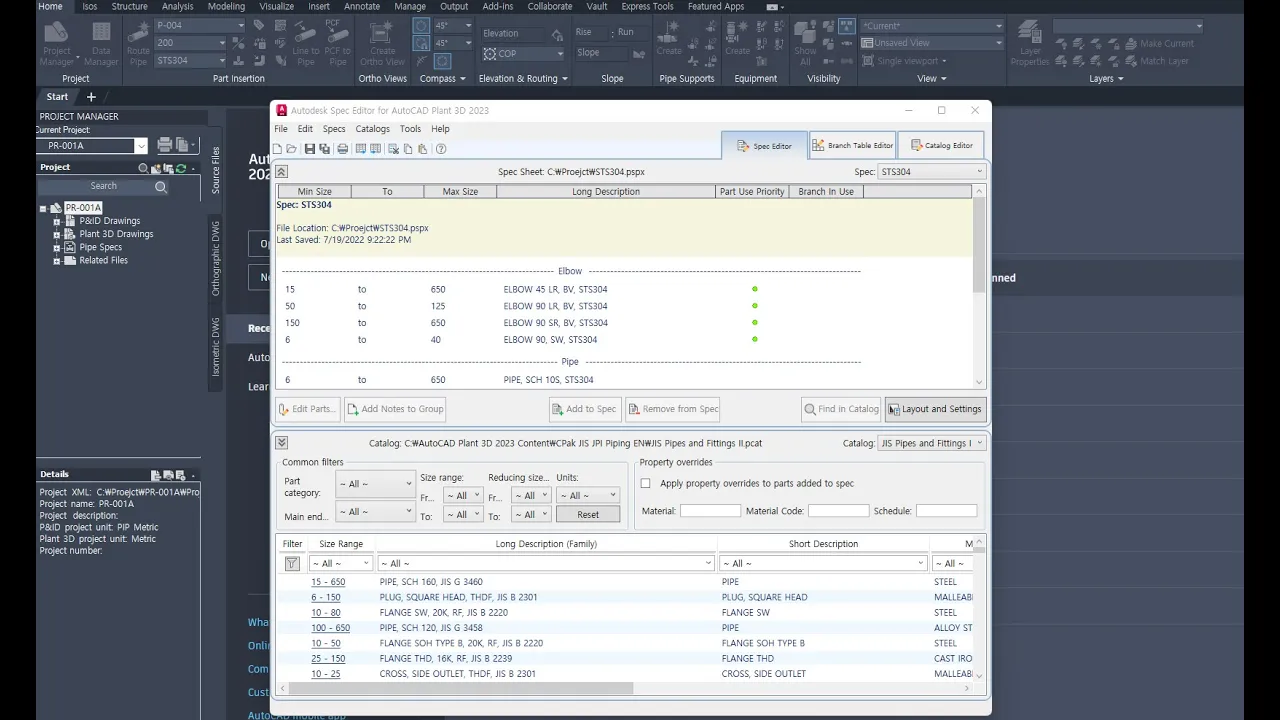The image size is (1280, 720).
Task: Click the Reset filters button
Action: click(588, 514)
